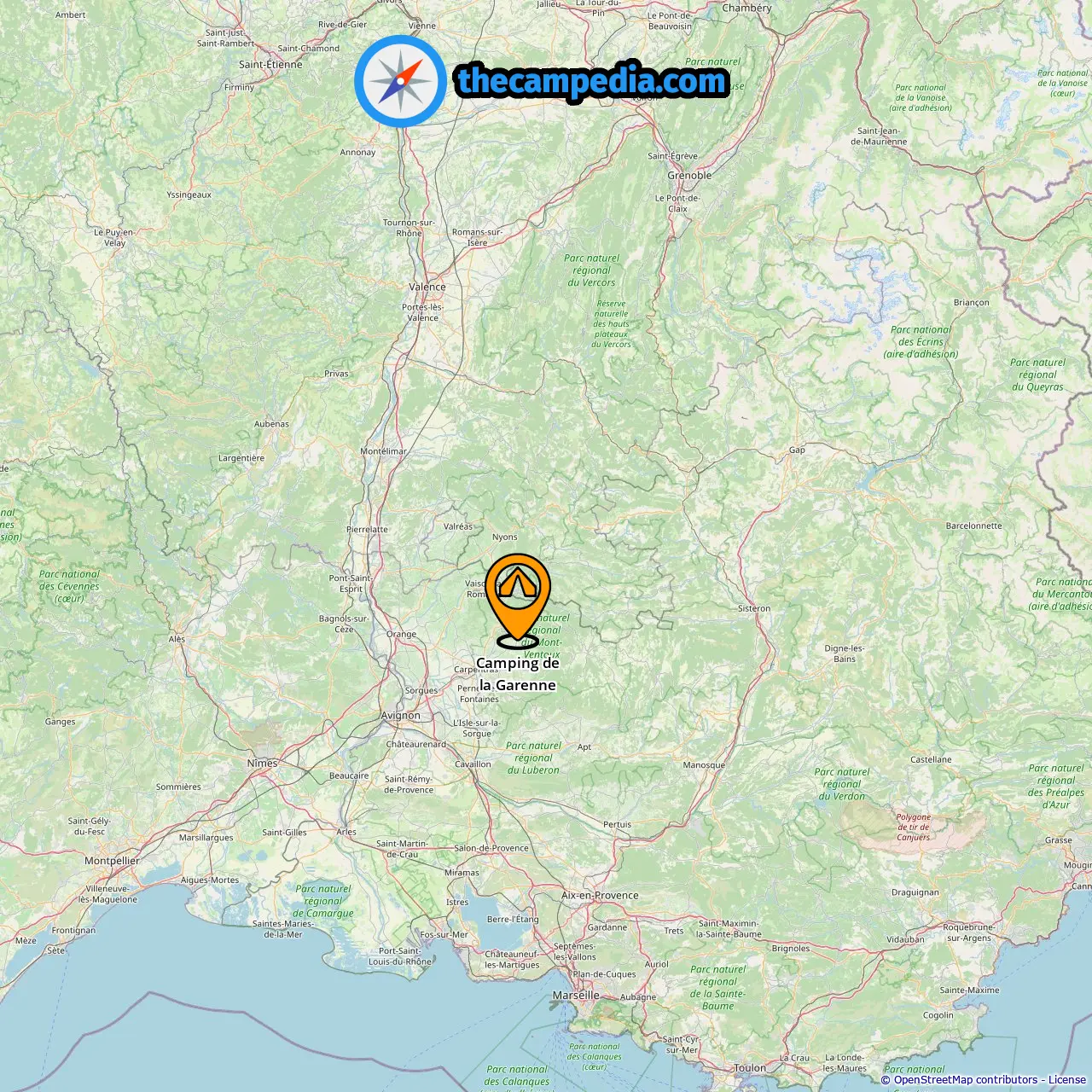Screen dimensions: 1092x1092
Task: Click the Marseille city label
Action: point(576,996)
